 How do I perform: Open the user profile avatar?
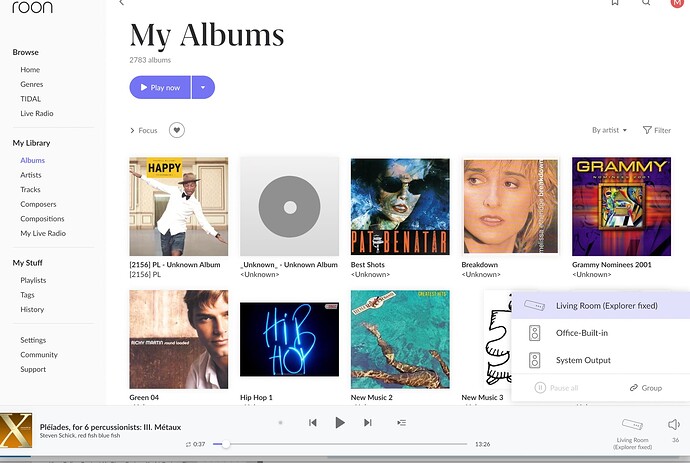coord(677,3)
